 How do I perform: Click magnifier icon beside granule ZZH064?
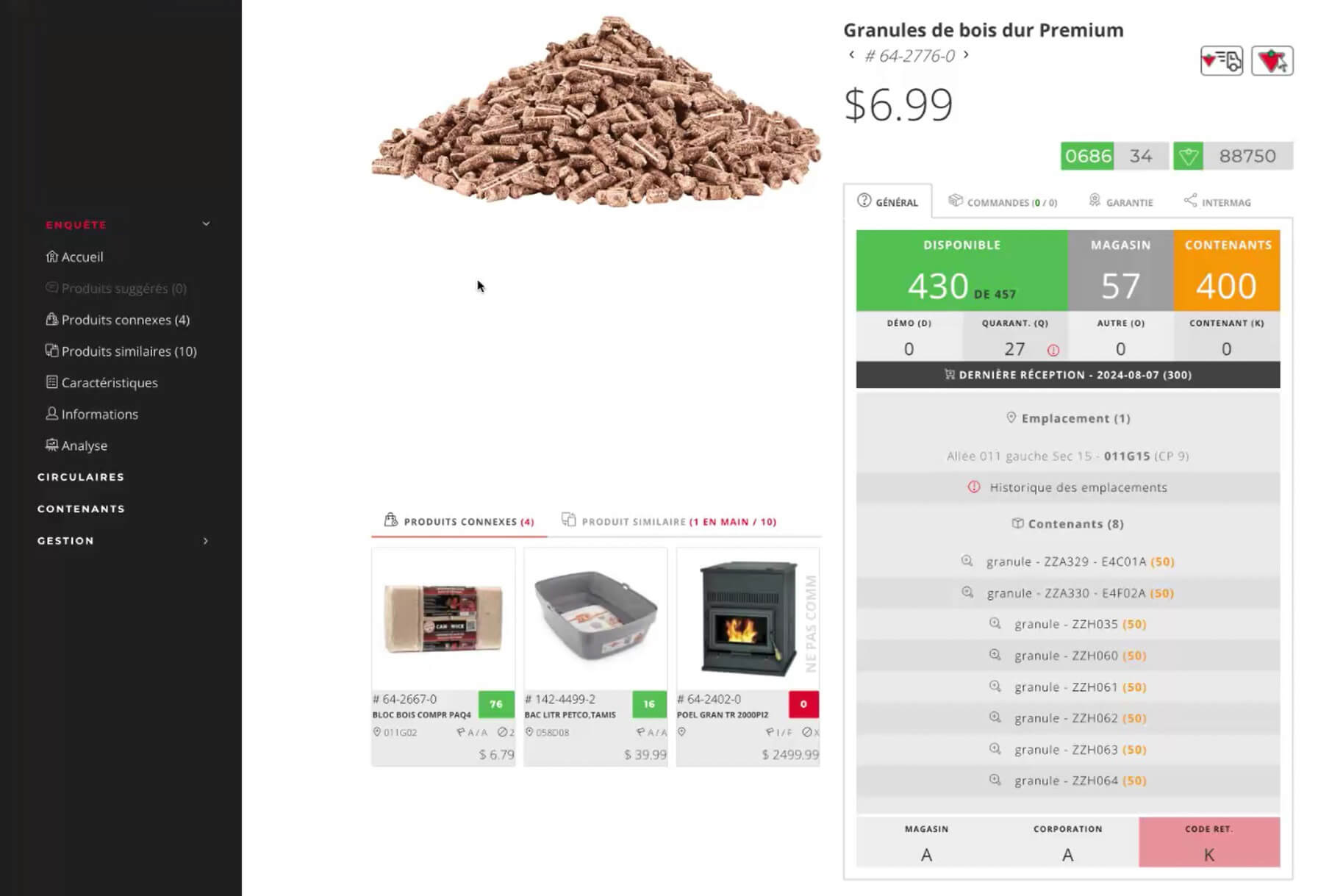coord(995,780)
